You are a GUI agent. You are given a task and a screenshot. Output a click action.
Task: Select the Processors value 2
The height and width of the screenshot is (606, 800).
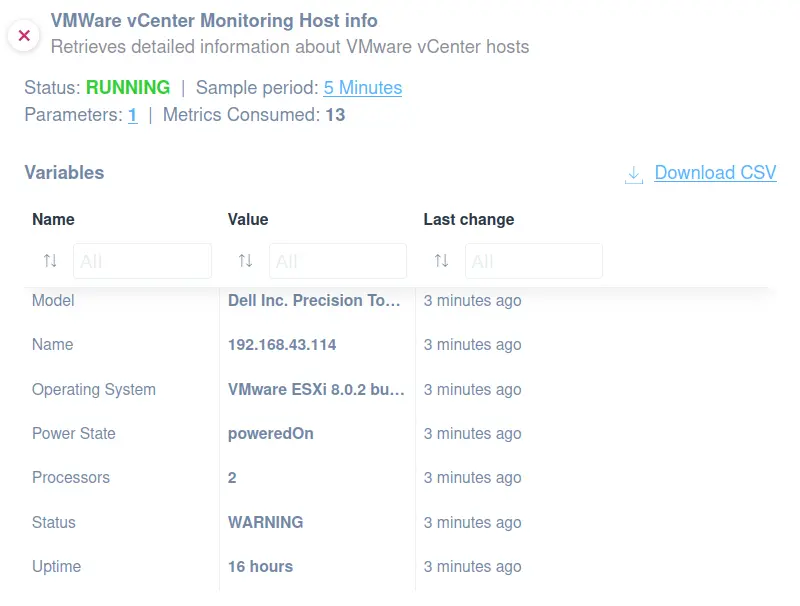232,477
